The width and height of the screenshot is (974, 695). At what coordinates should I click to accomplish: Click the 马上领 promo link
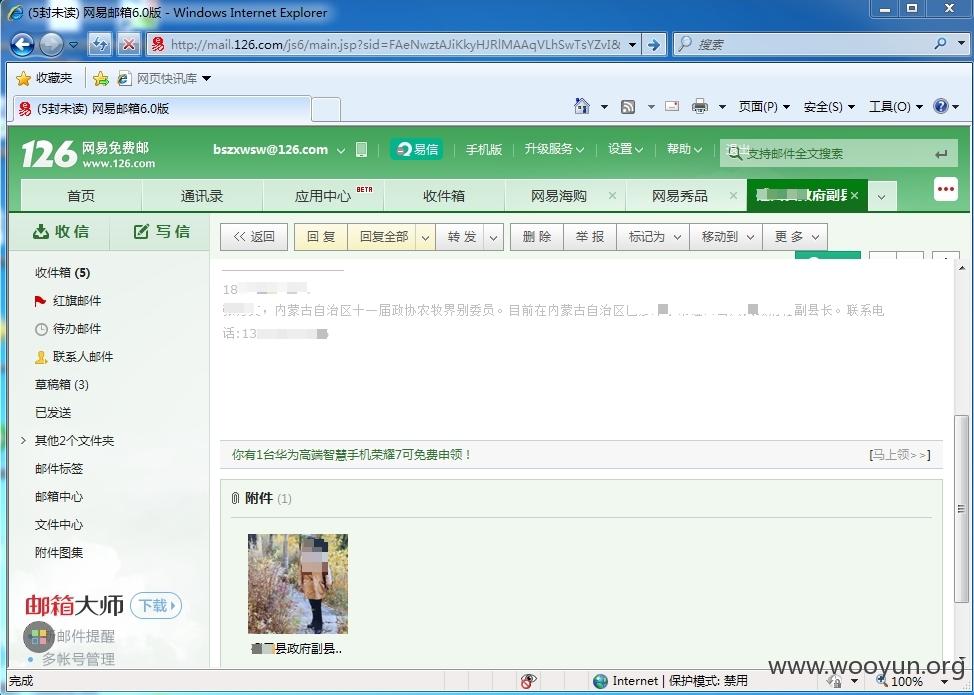[x=899, y=455]
